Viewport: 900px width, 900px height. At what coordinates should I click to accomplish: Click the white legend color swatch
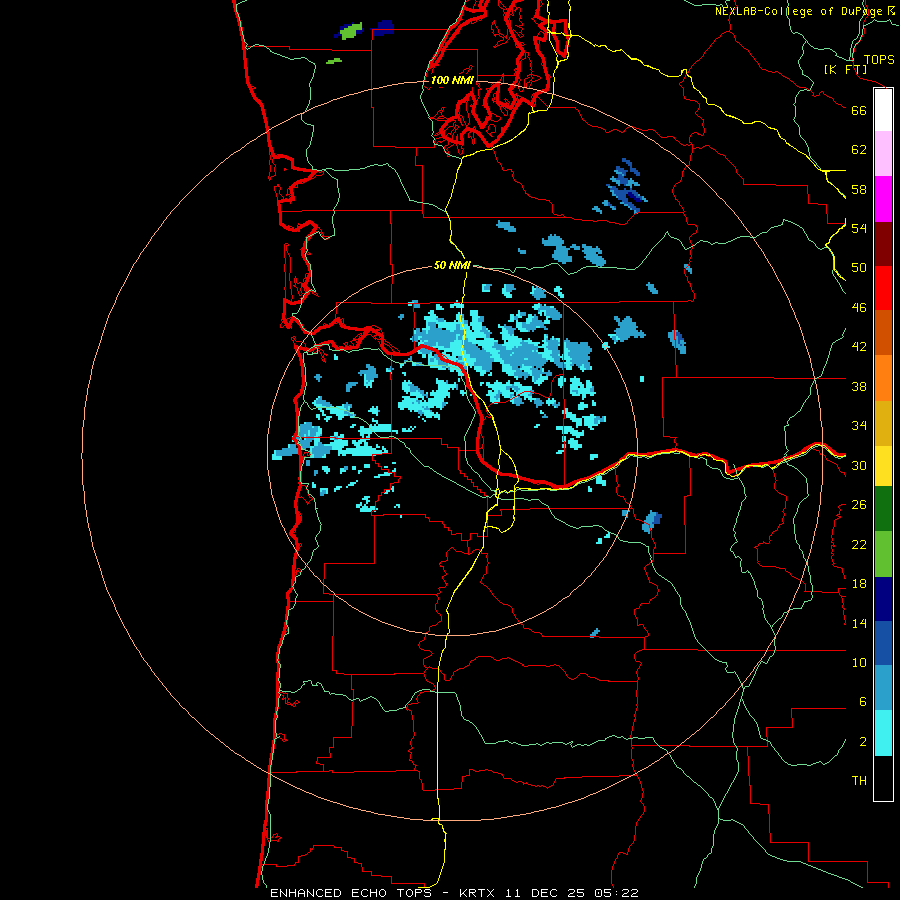[883, 110]
